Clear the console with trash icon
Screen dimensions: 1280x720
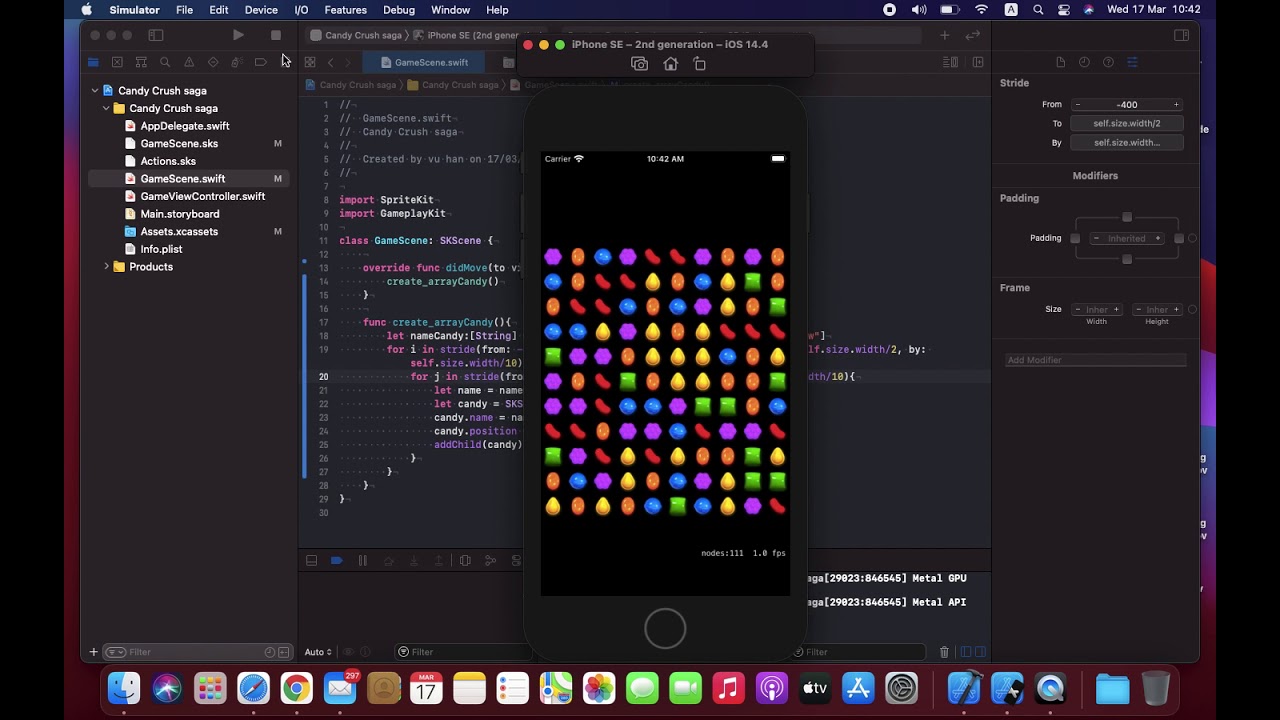944,652
